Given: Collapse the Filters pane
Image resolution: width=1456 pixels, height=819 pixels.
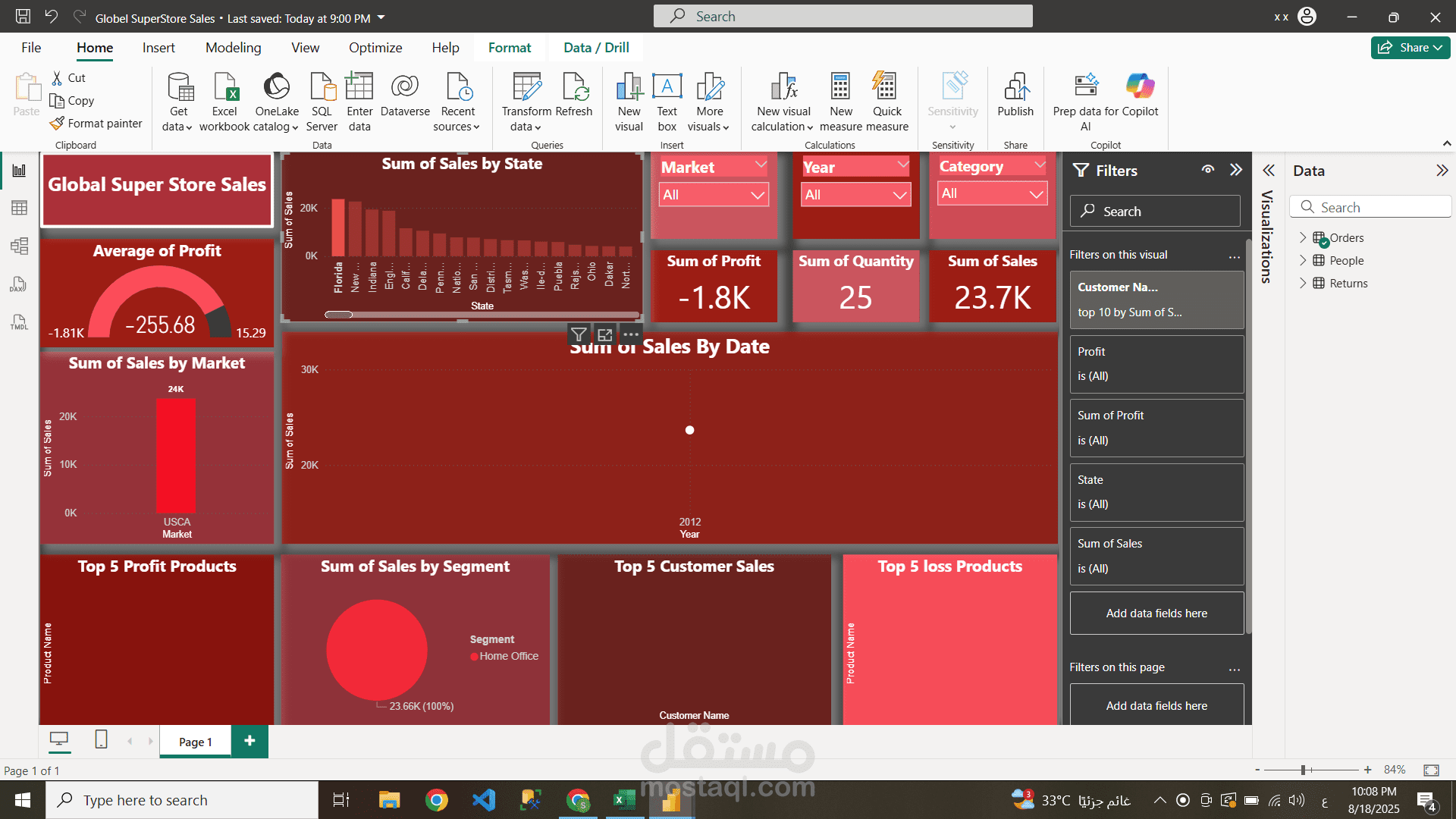Looking at the screenshot, I should point(1236,170).
